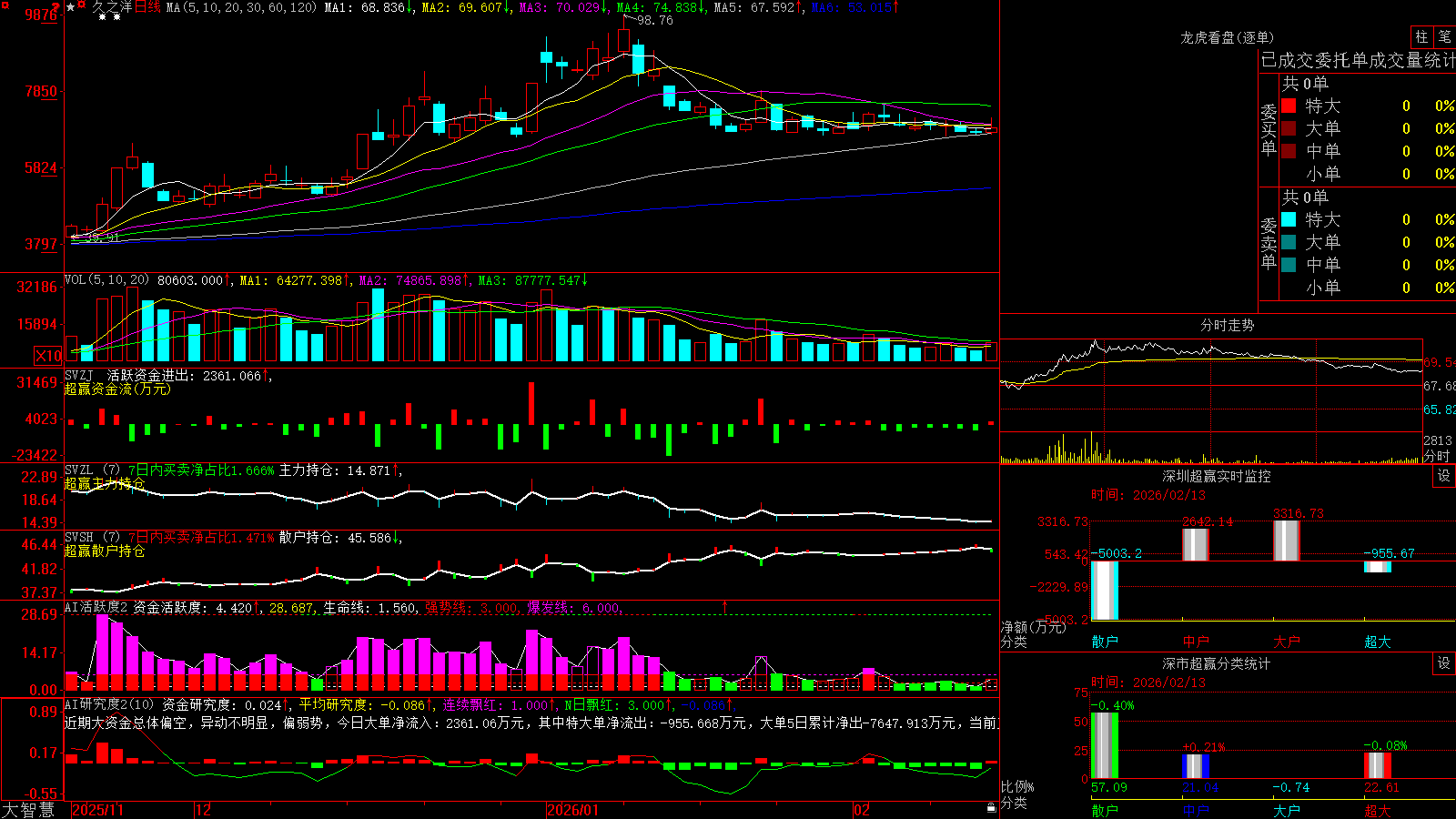The height and width of the screenshot is (819, 1456).
Task: Click the 日线 period label in chart header
Action: 147,7
